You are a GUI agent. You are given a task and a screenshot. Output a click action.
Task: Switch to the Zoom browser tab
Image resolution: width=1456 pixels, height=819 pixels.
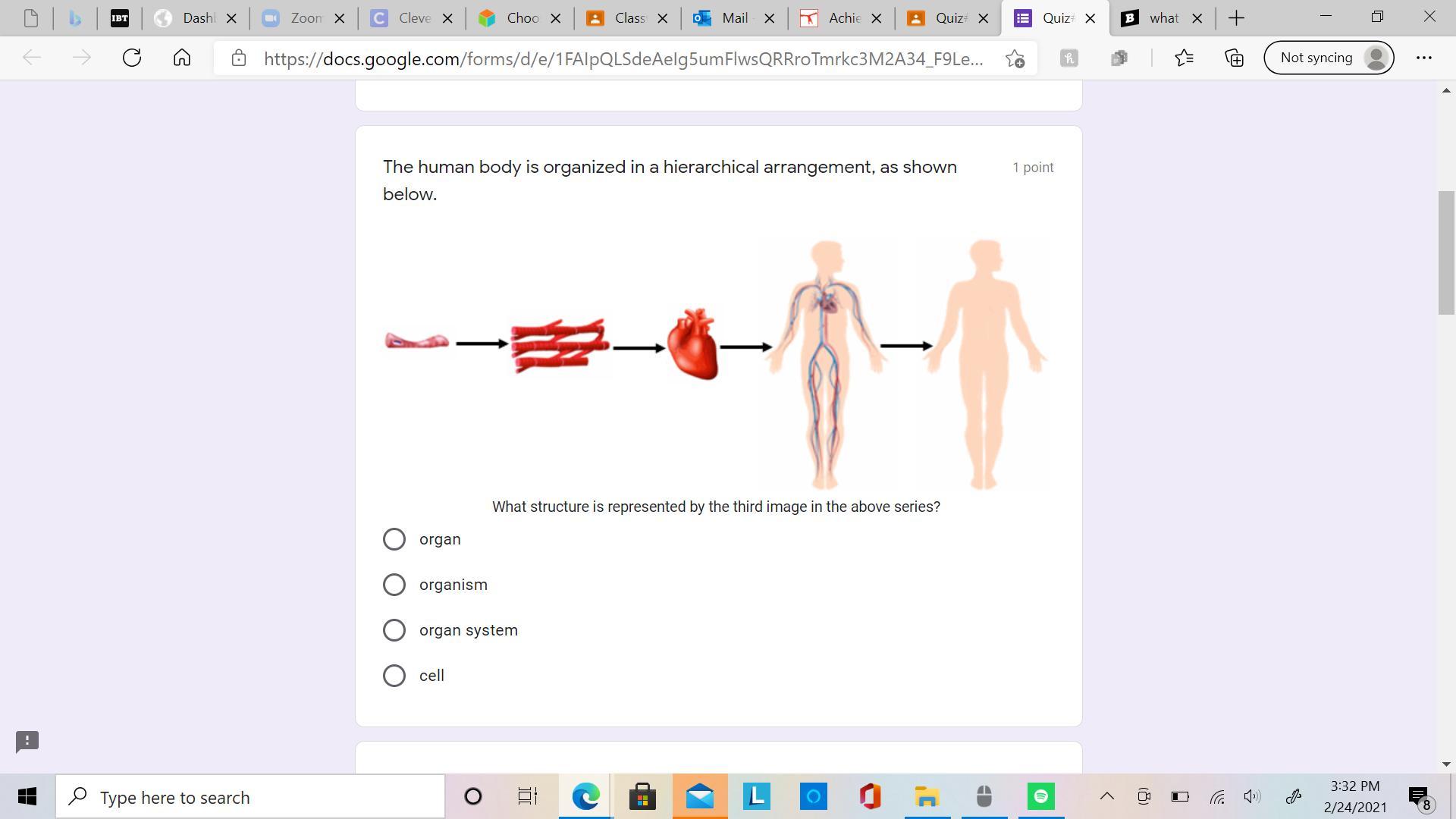tap(303, 18)
